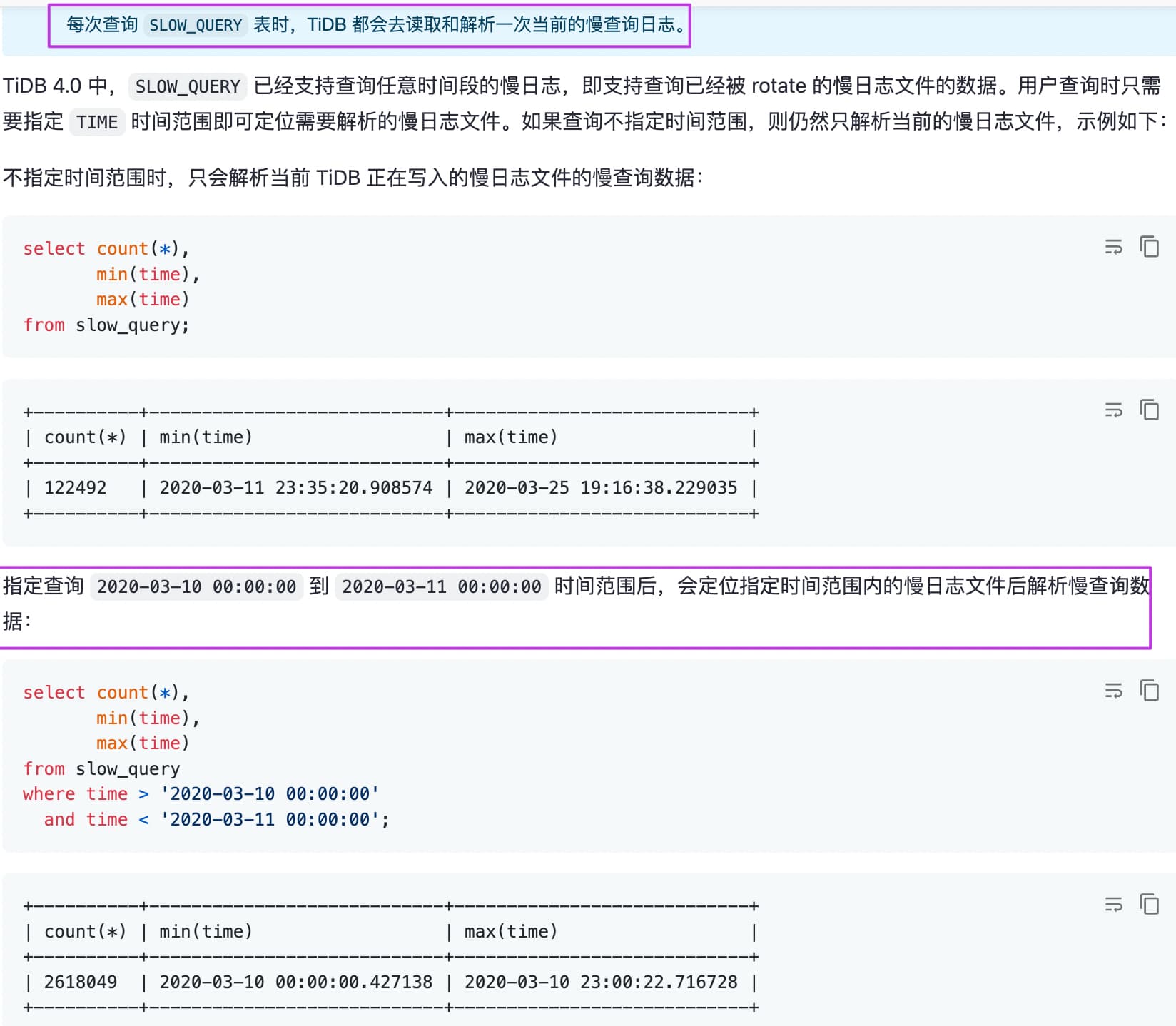Click the sentence starting '不指定时间范围时'
1176x1026 pixels.
[x=353, y=178]
